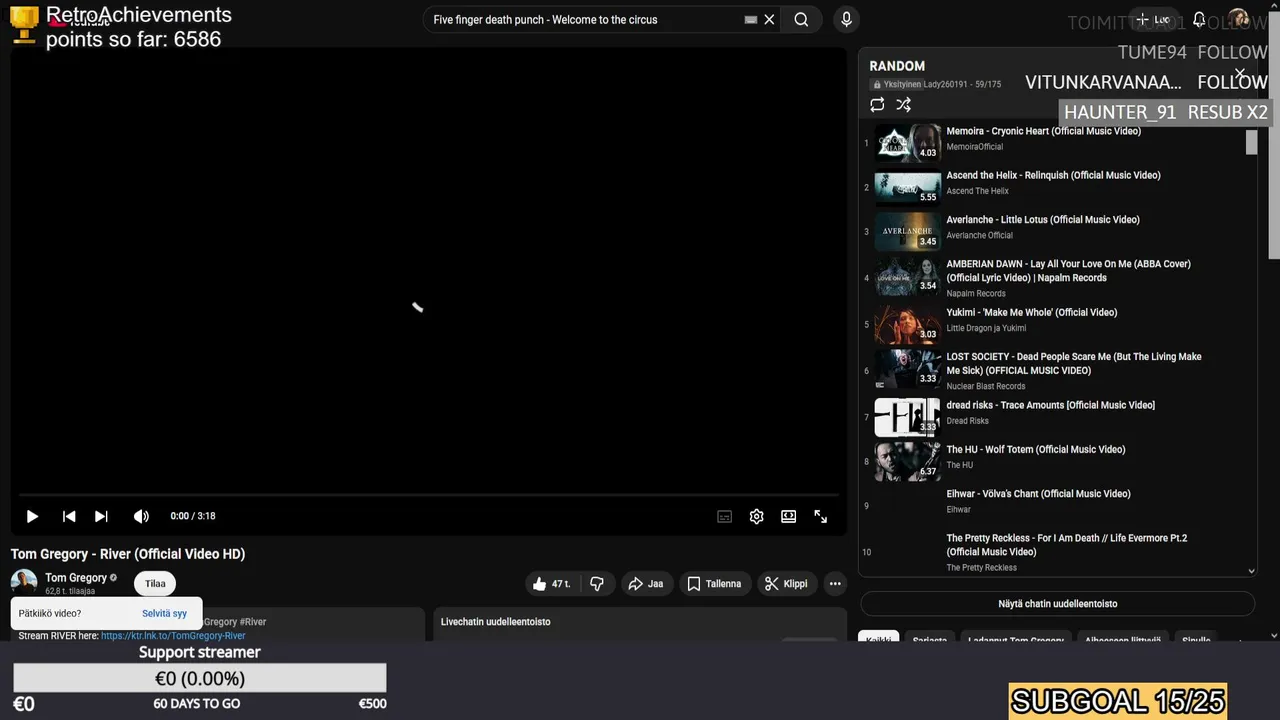Enter fullscreen mode
The image size is (1280, 720).
(821, 516)
